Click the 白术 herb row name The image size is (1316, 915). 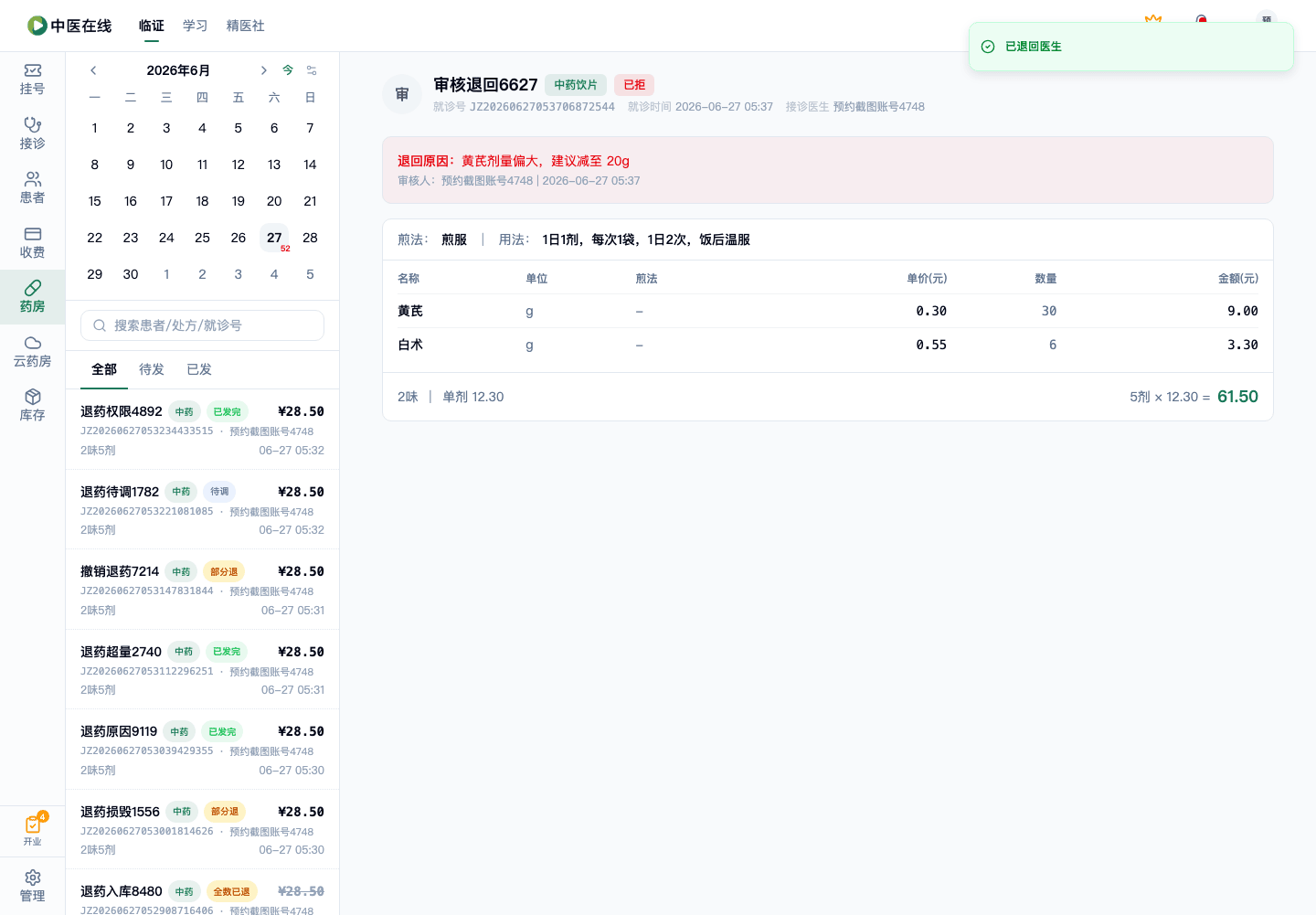pyautogui.click(x=410, y=345)
